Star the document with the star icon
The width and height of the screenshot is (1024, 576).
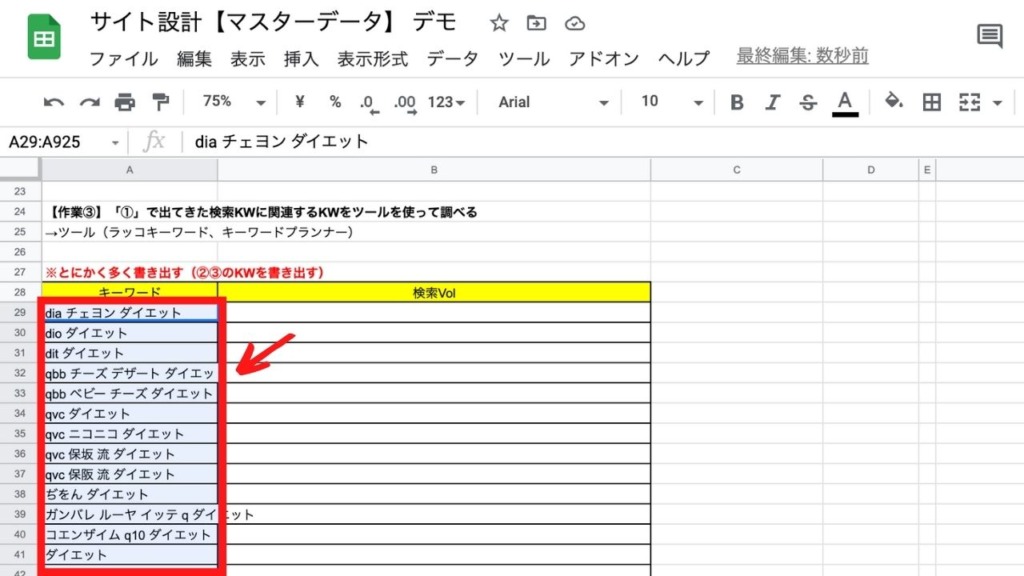[x=499, y=24]
